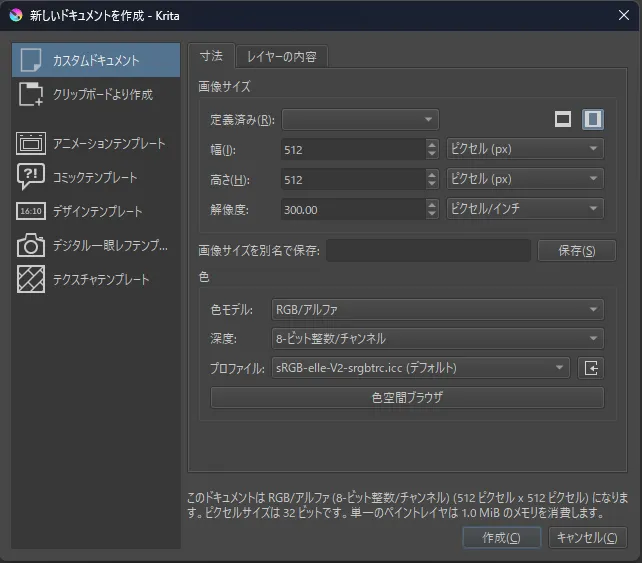642x563 pixels.
Task: Click the 解像度 resolution input field
Action: coord(354,209)
